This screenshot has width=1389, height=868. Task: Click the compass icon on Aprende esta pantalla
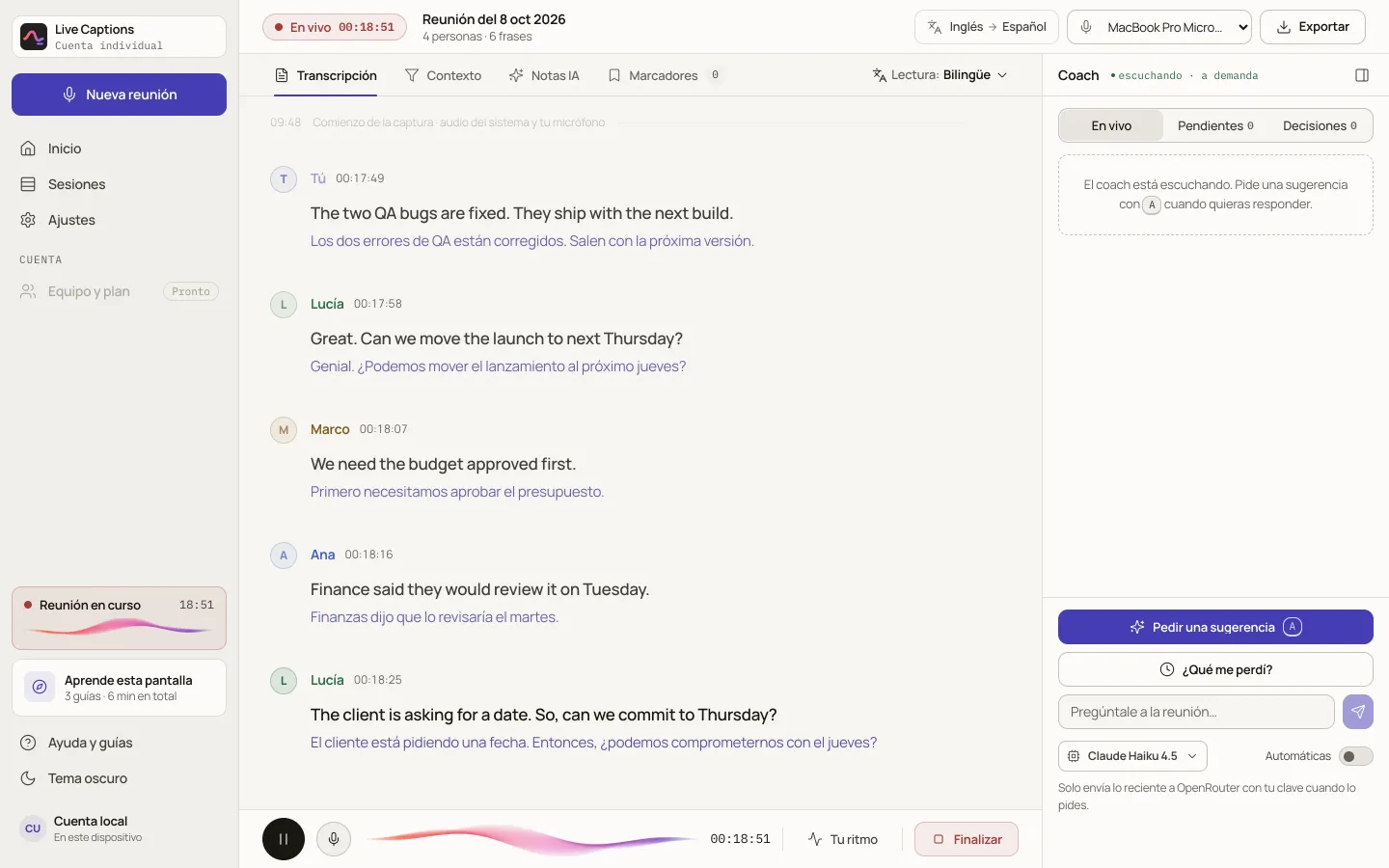point(40,688)
